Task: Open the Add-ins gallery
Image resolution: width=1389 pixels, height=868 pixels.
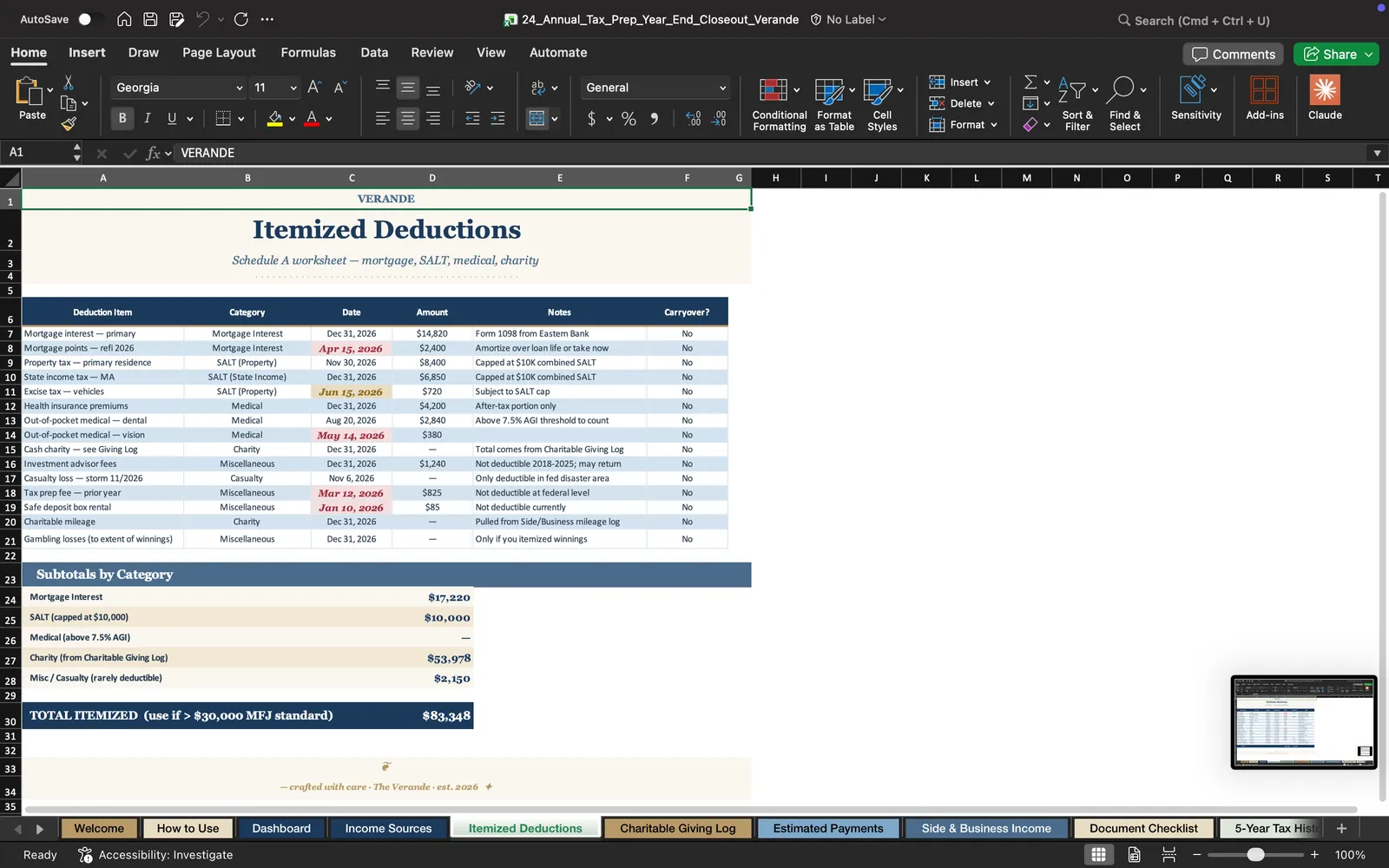Action: click(x=1264, y=98)
